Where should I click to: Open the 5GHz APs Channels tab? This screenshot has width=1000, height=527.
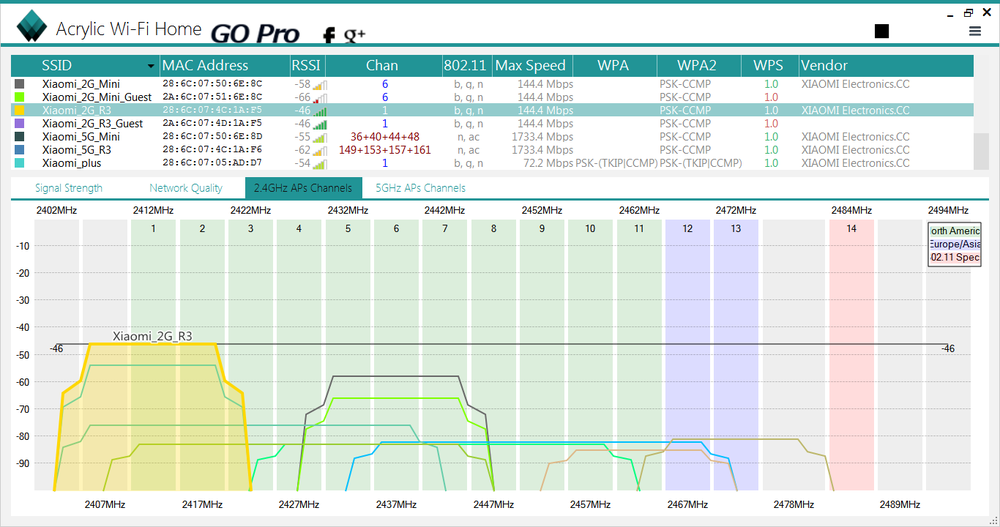pos(420,187)
